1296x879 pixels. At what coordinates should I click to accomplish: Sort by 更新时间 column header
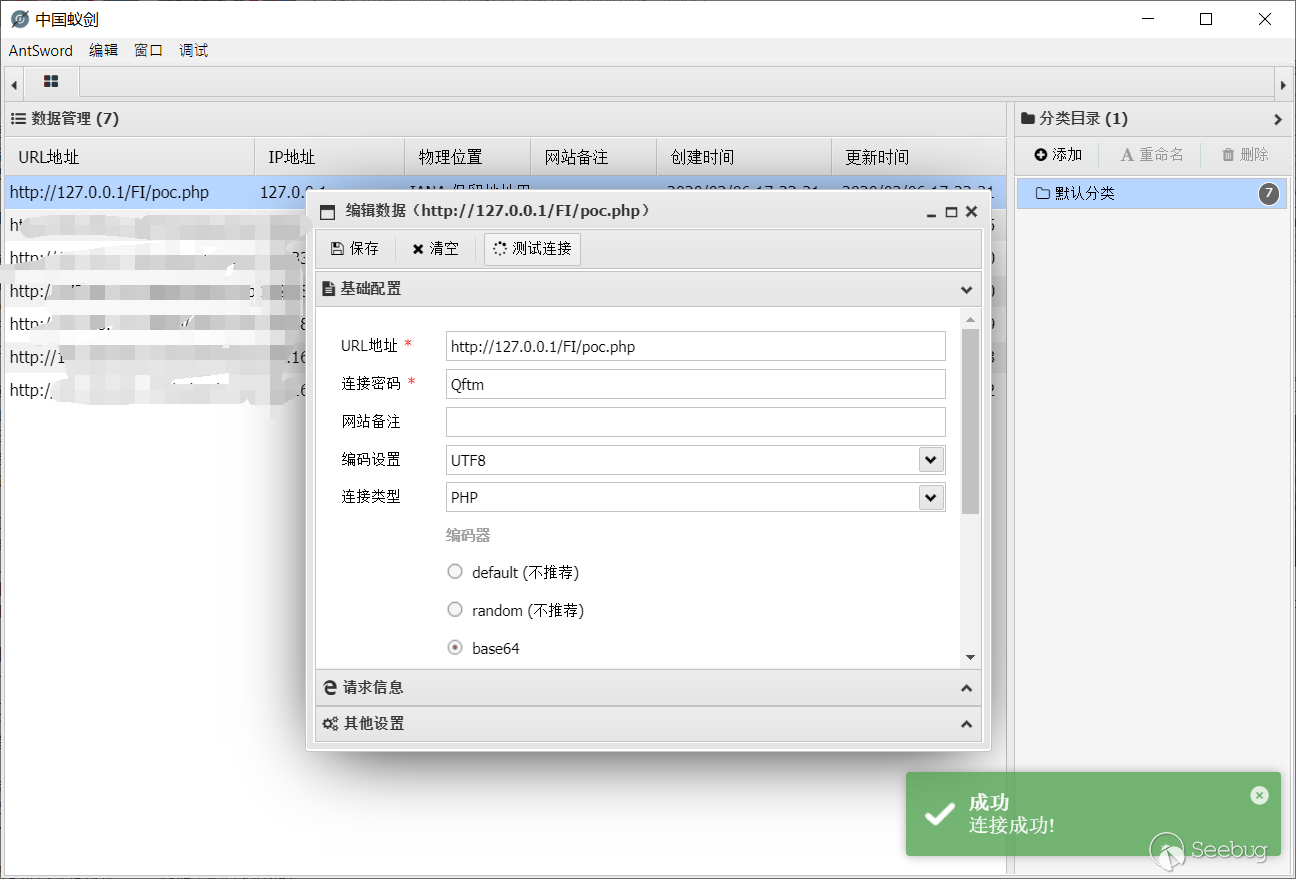click(x=918, y=157)
